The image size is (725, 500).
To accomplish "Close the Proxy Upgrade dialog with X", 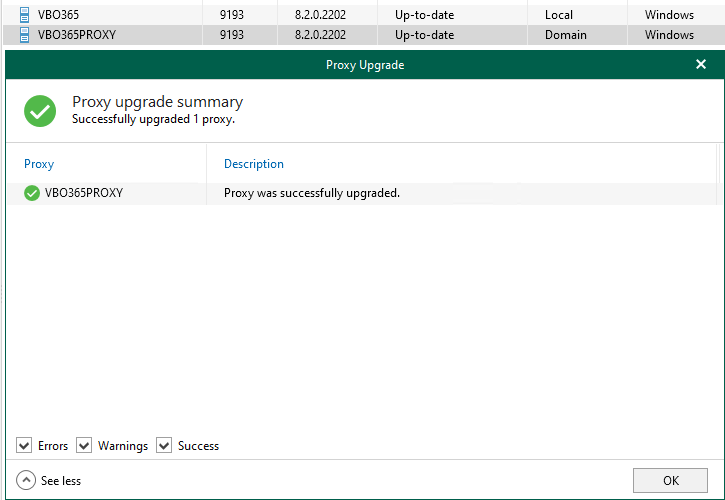I will [x=701, y=65].
